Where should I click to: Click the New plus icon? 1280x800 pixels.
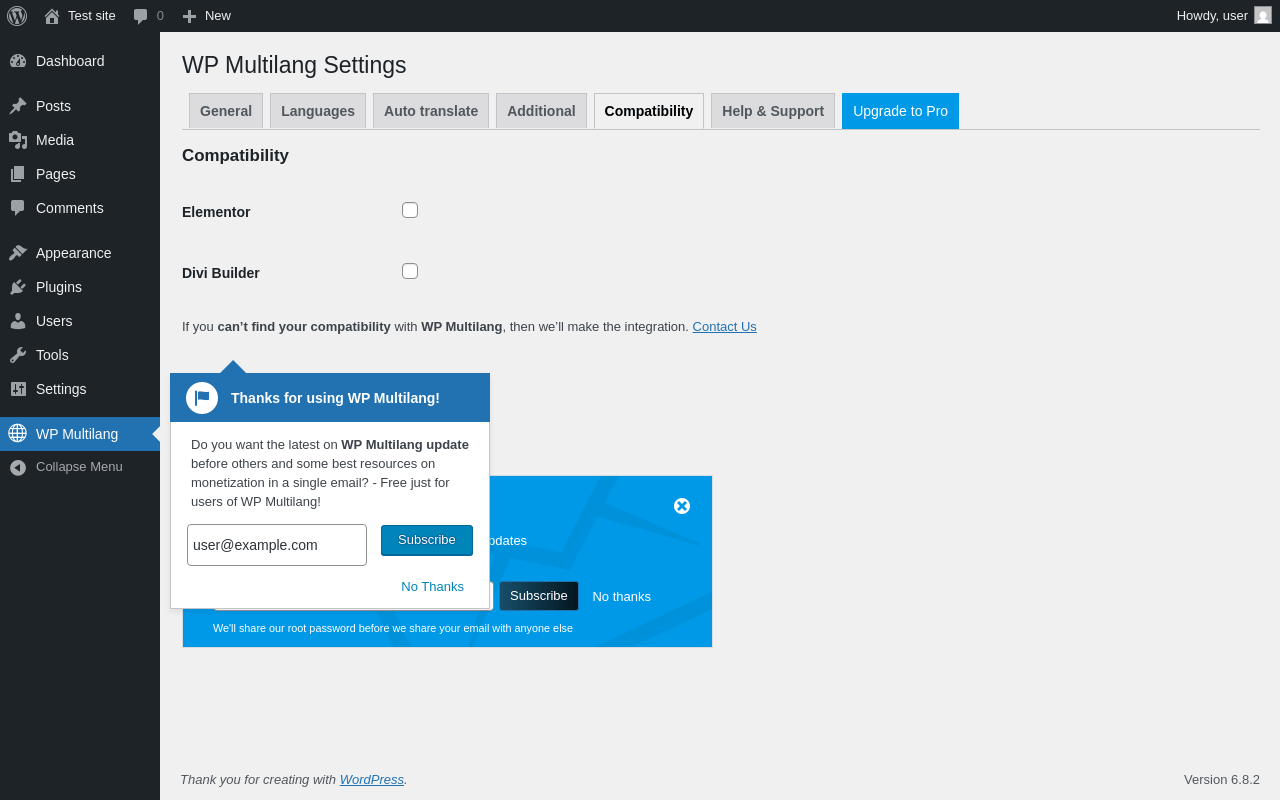click(x=189, y=16)
